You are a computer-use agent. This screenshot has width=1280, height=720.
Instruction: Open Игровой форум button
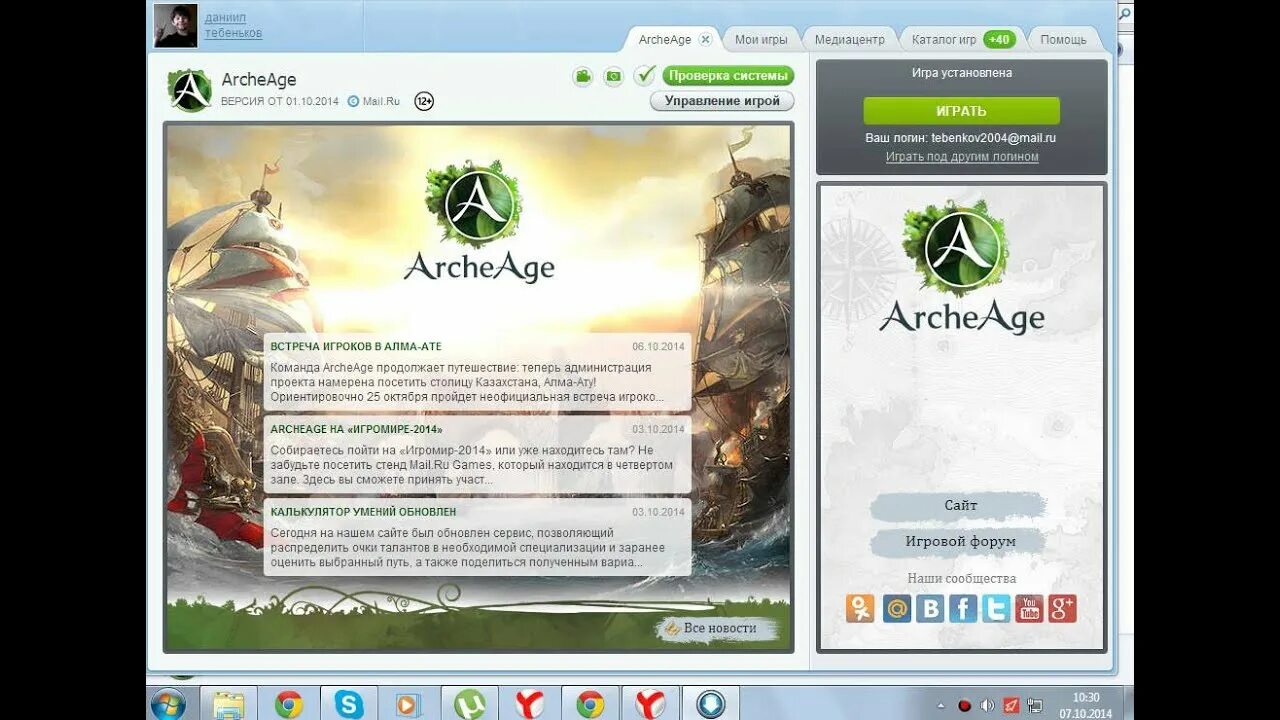pyautogui.click(x=961, y=542)
